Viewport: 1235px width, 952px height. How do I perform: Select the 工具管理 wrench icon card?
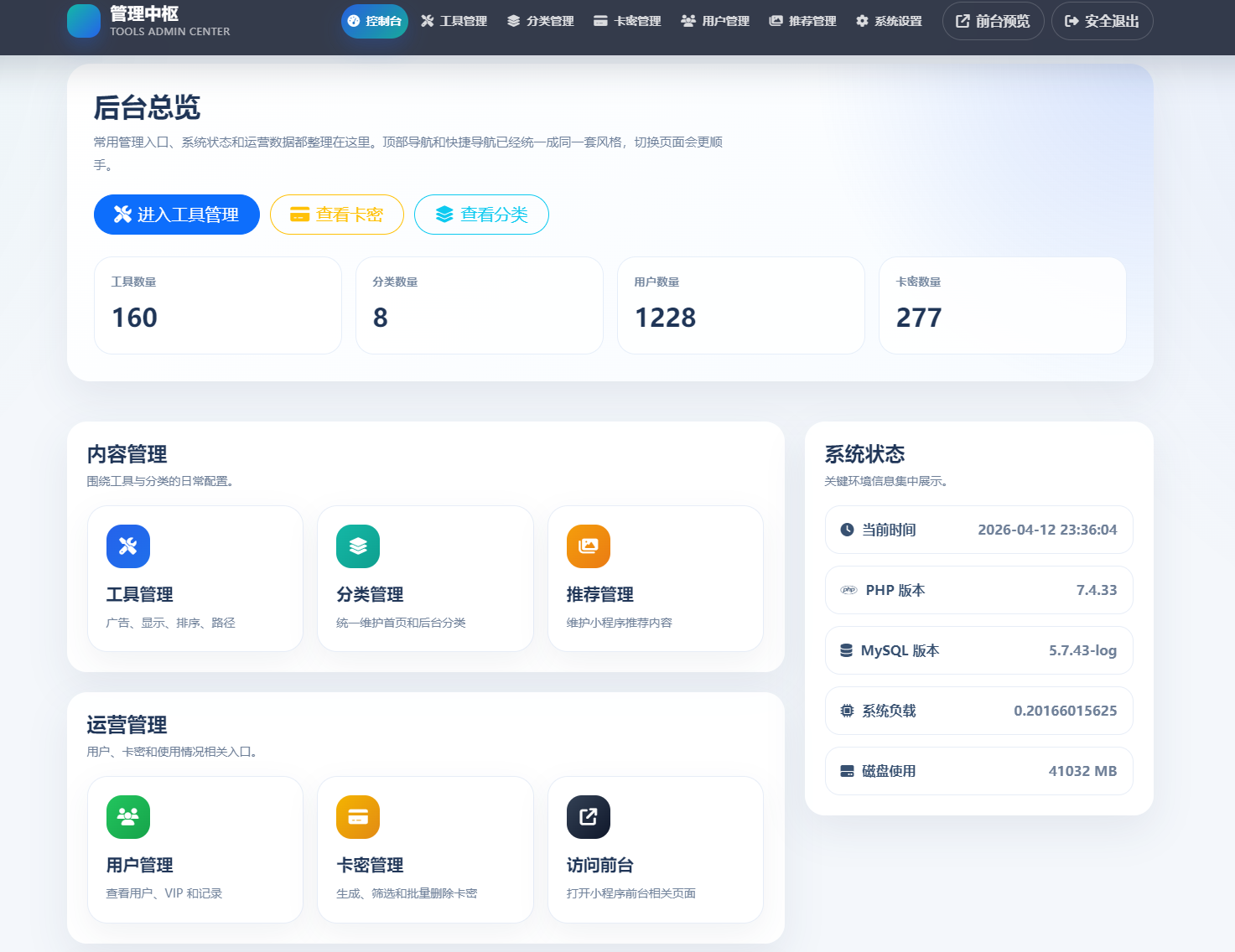tap(127, 546)
